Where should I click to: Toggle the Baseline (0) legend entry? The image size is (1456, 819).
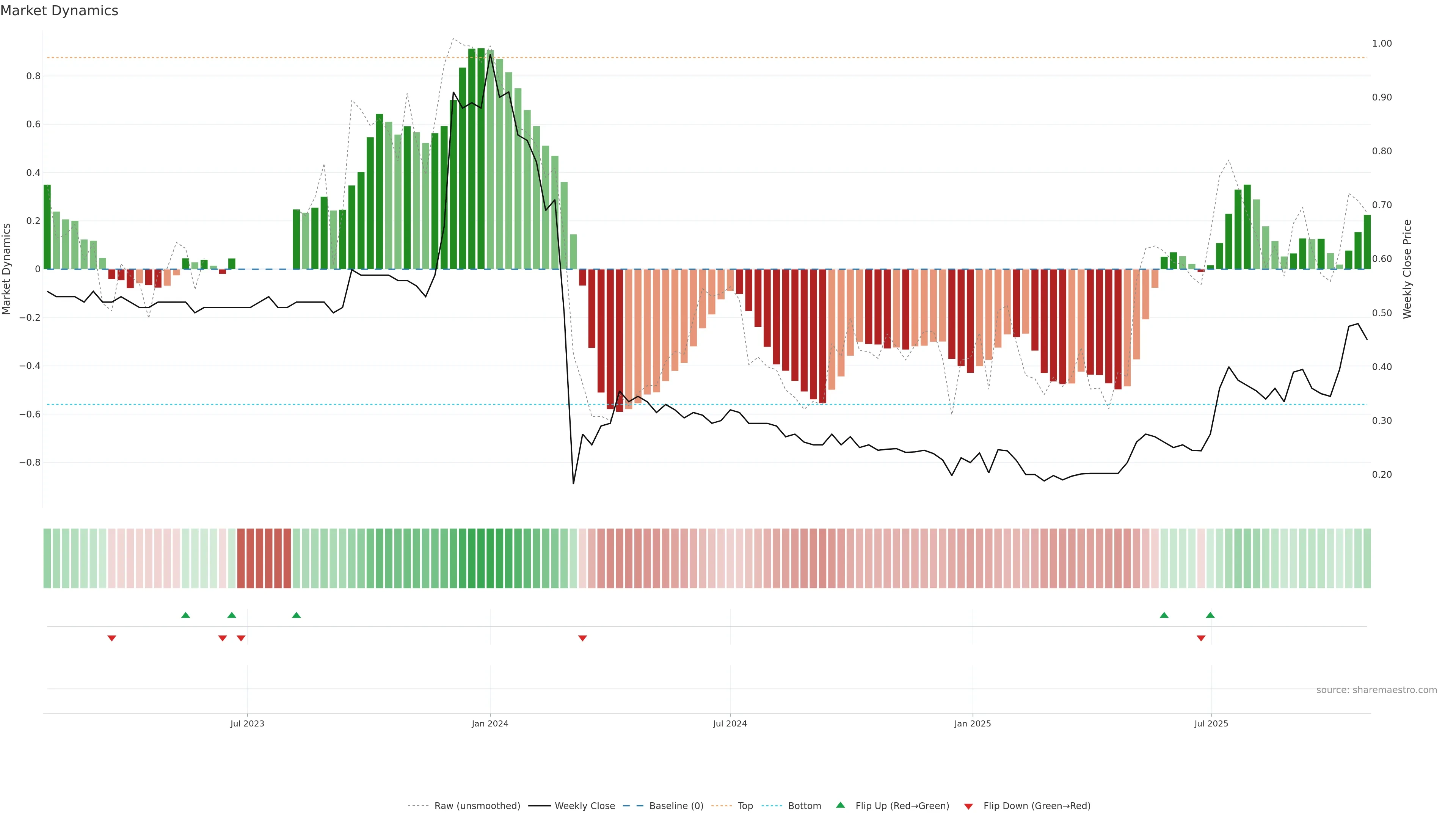(x=676, y=805)
